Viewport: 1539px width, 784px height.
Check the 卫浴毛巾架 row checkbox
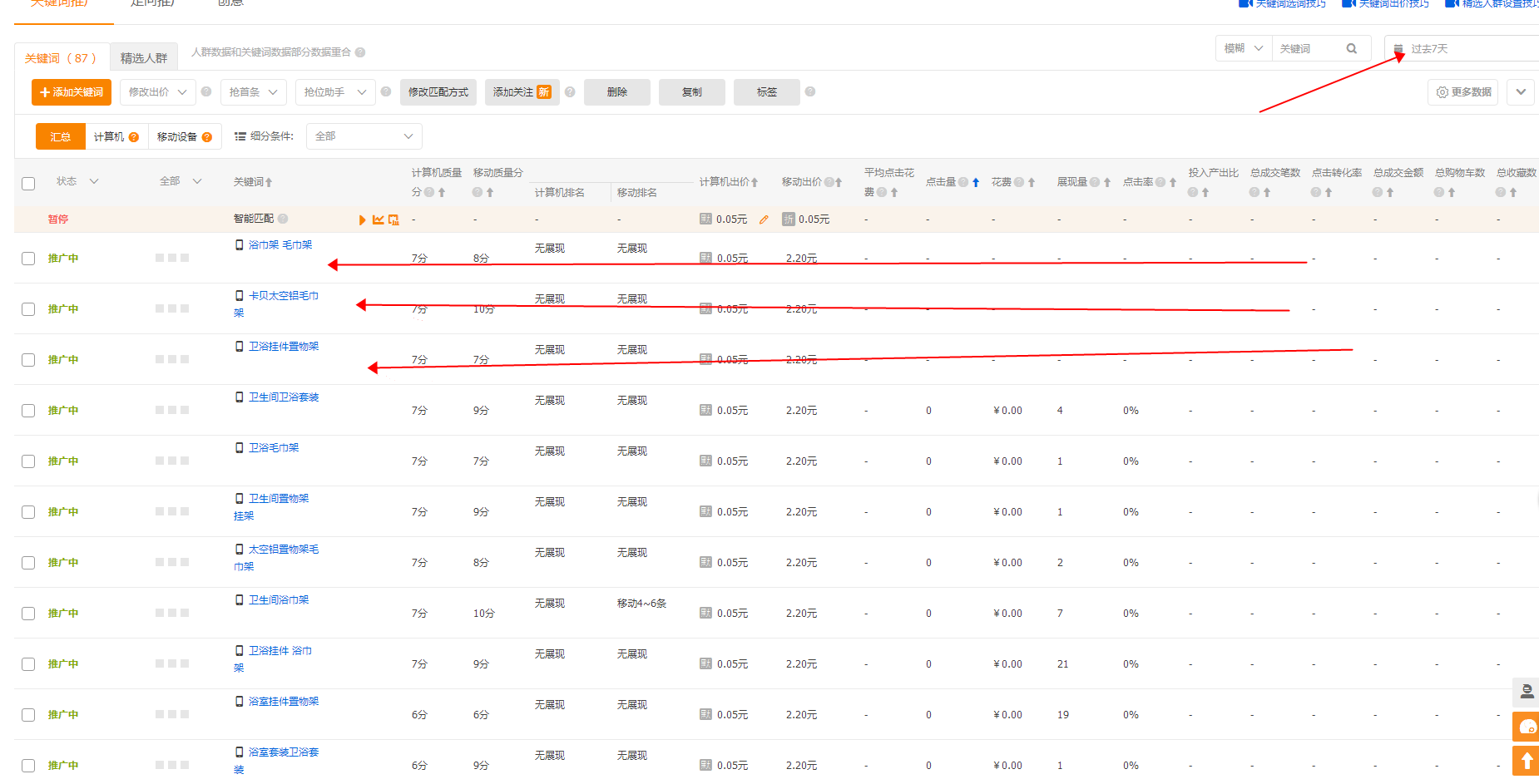[28, 461]
